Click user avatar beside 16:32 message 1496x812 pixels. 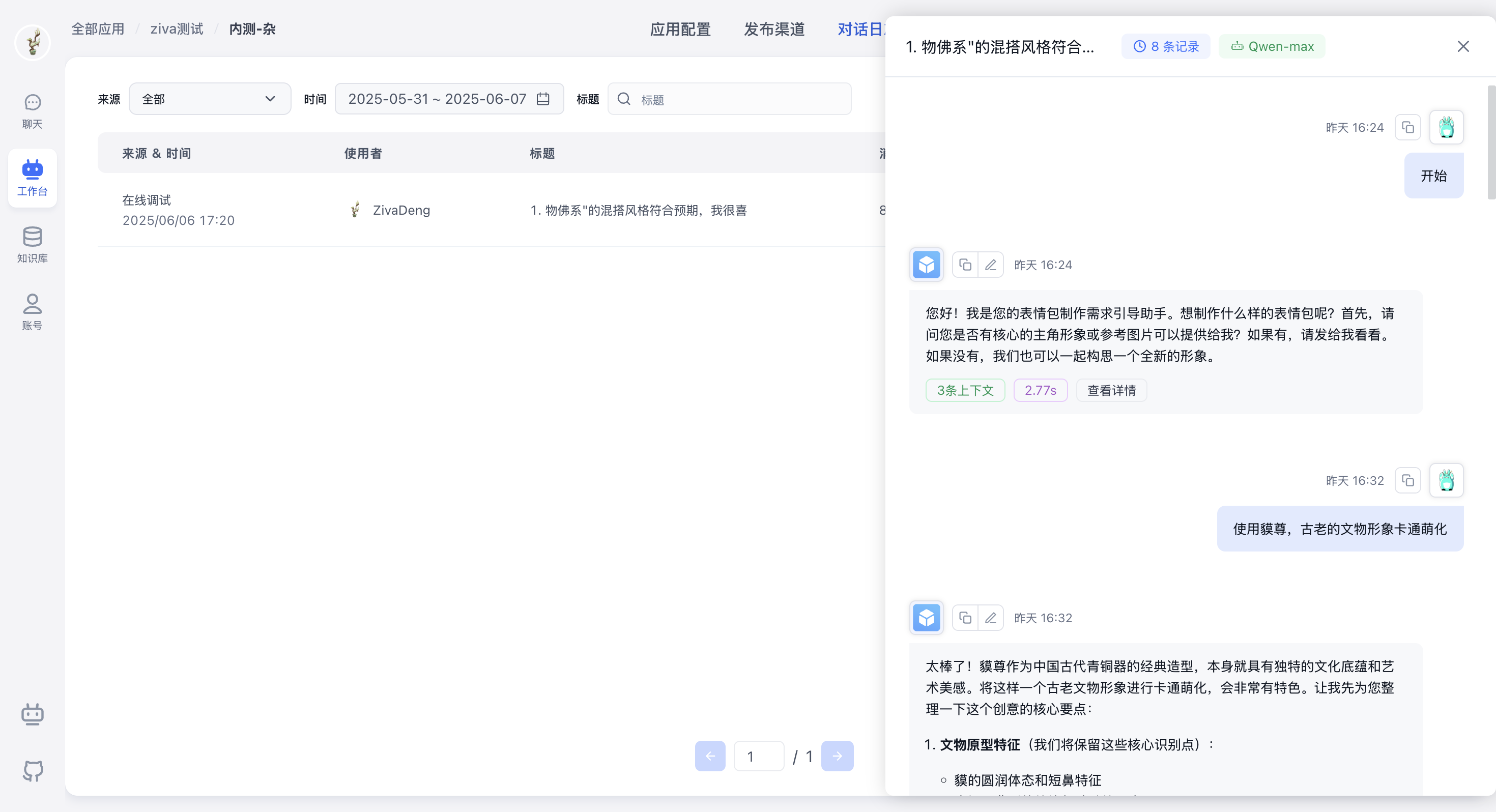1446,480
